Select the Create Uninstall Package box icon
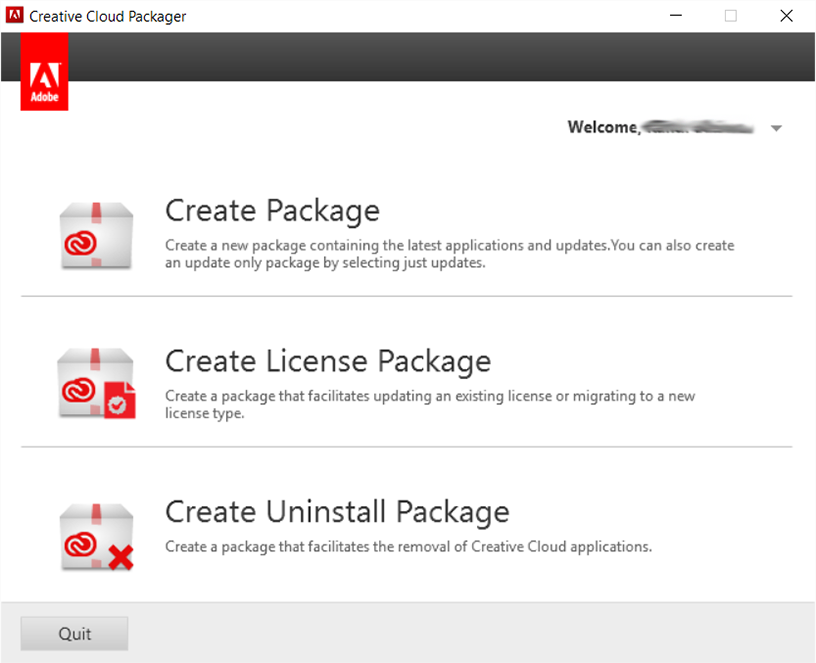 pyautogui.click(x=95, y=533)
